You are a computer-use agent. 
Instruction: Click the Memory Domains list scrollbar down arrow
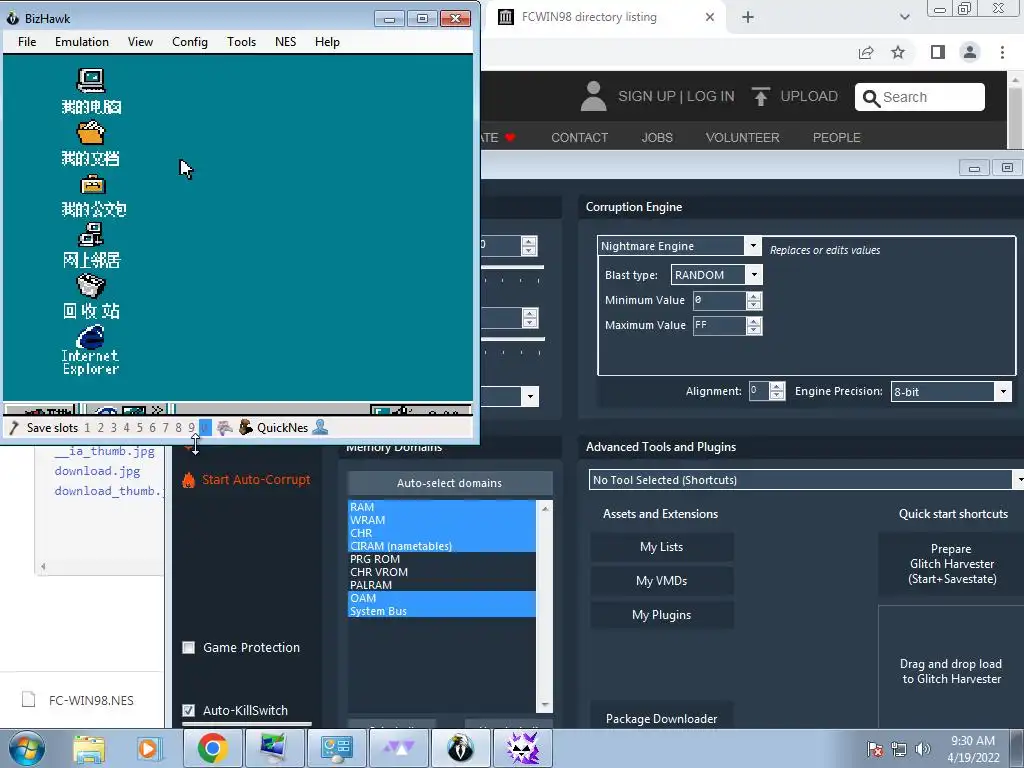click(545, 705)
